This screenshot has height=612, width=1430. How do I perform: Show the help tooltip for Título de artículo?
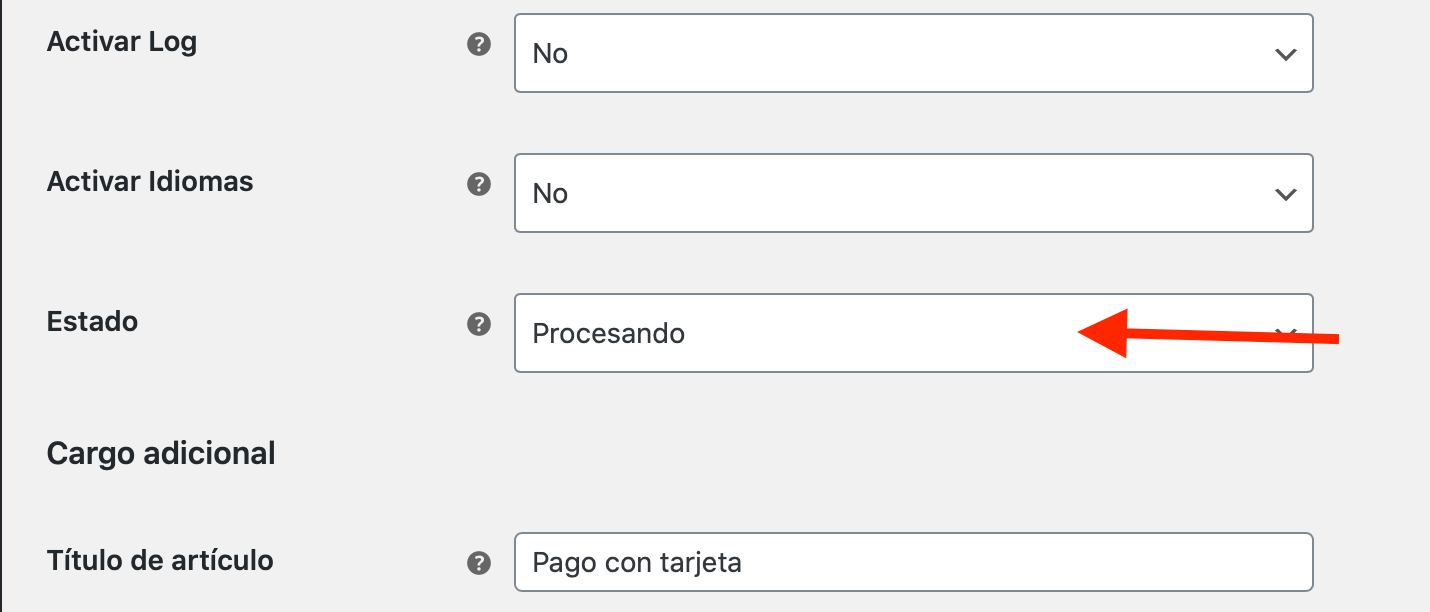point(479,563)
